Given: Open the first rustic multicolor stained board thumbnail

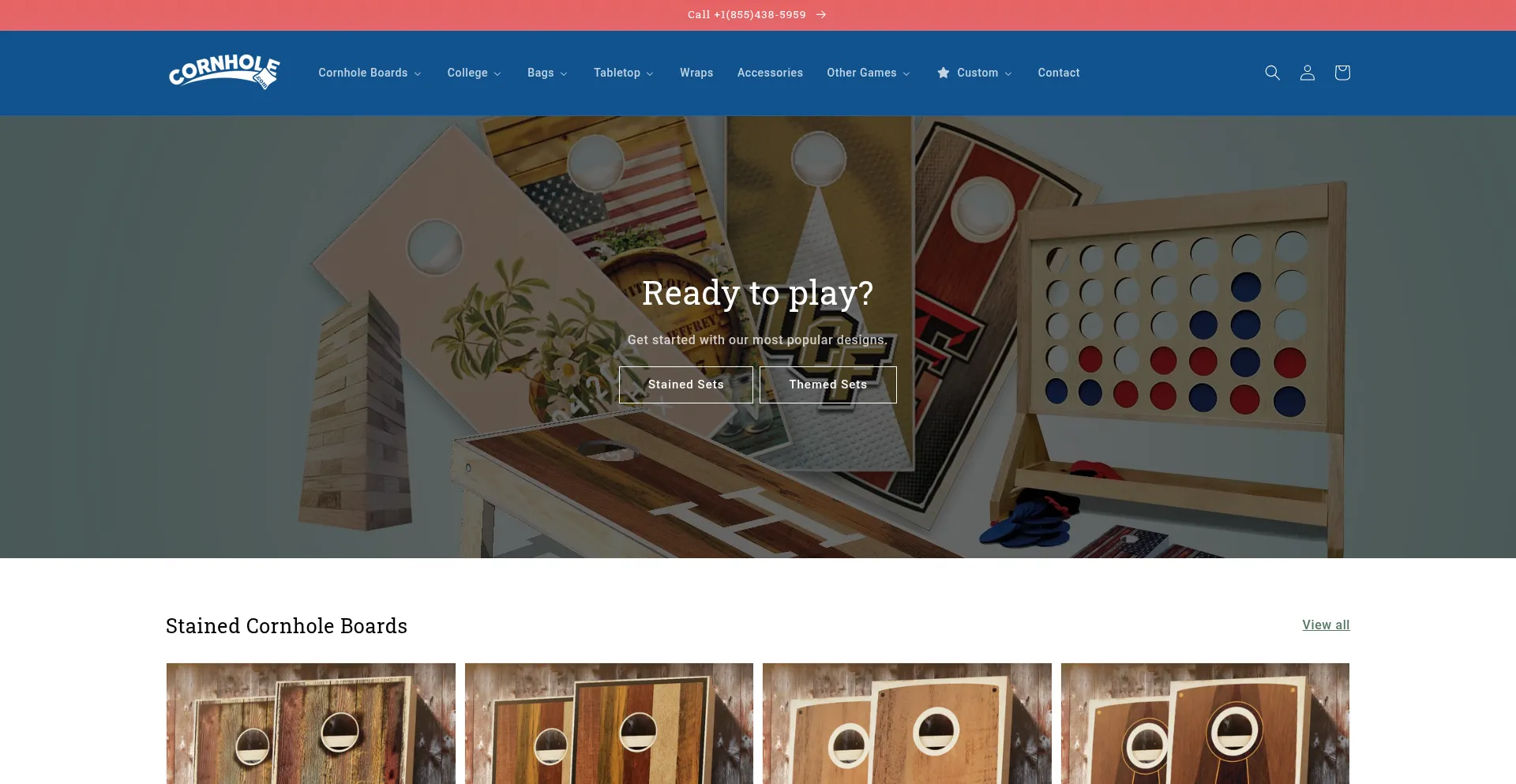Looking at the screenshot, I should [311, 723].
